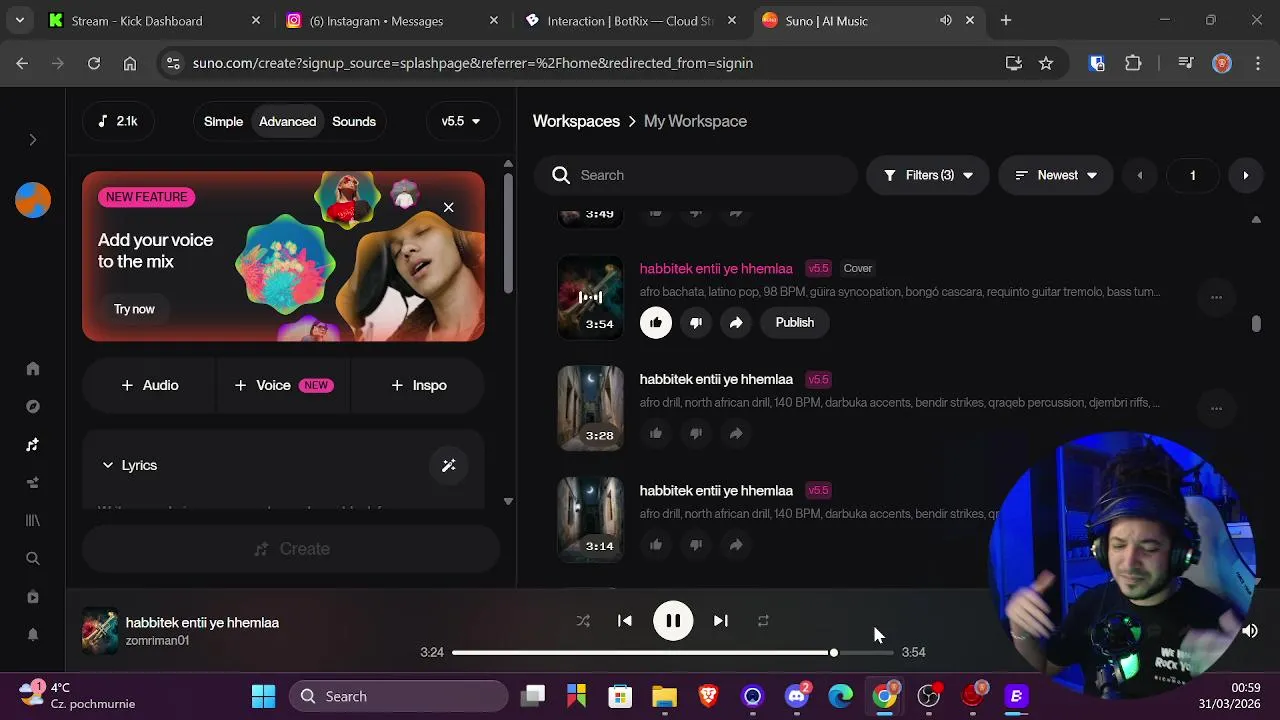Switch to Kick Dashboard browser tab
Screen dimensions: 1280x720
pos(156,20)
